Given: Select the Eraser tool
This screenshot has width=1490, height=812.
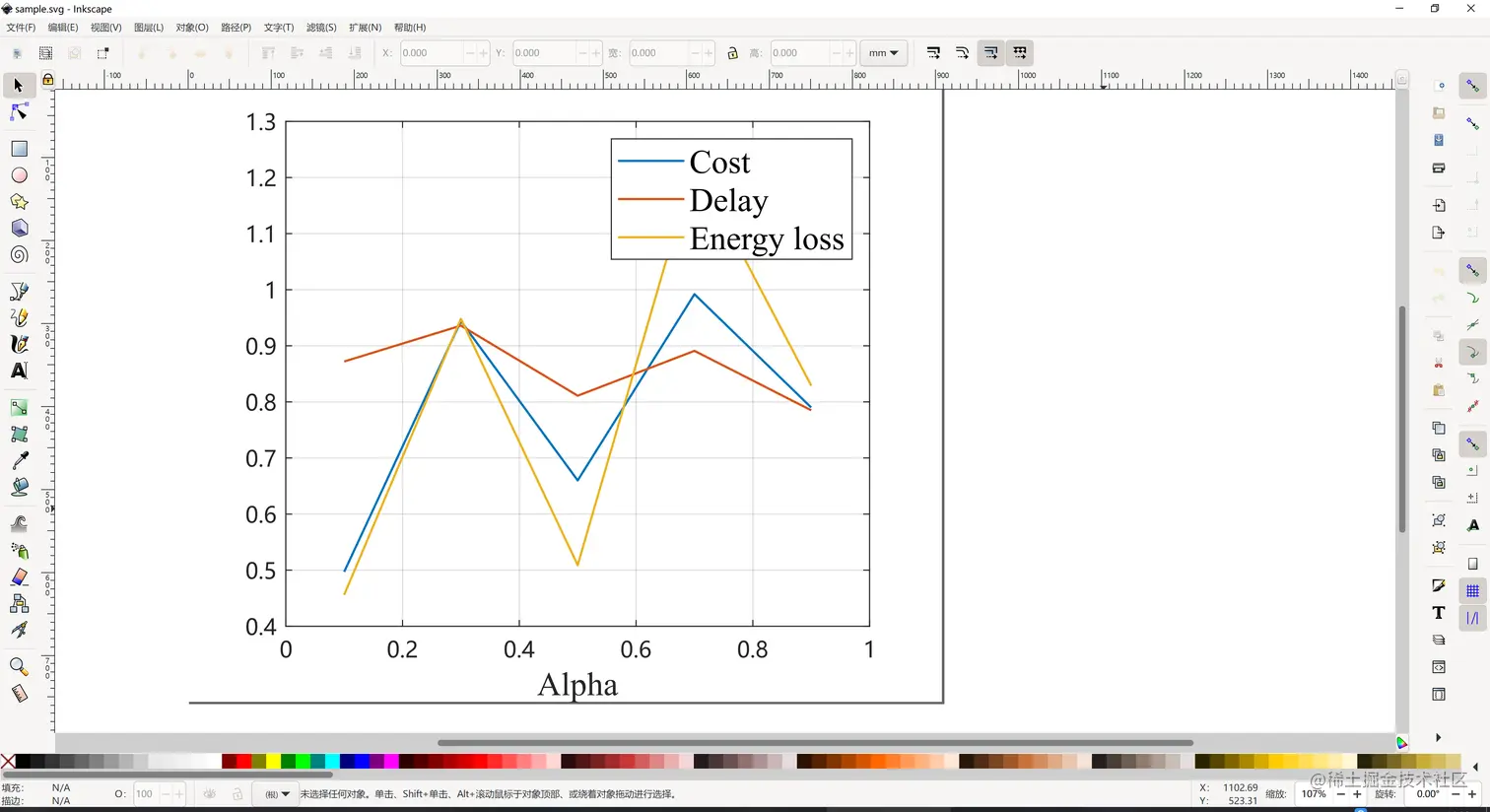Looking at the screenshot, I should 19,576.
